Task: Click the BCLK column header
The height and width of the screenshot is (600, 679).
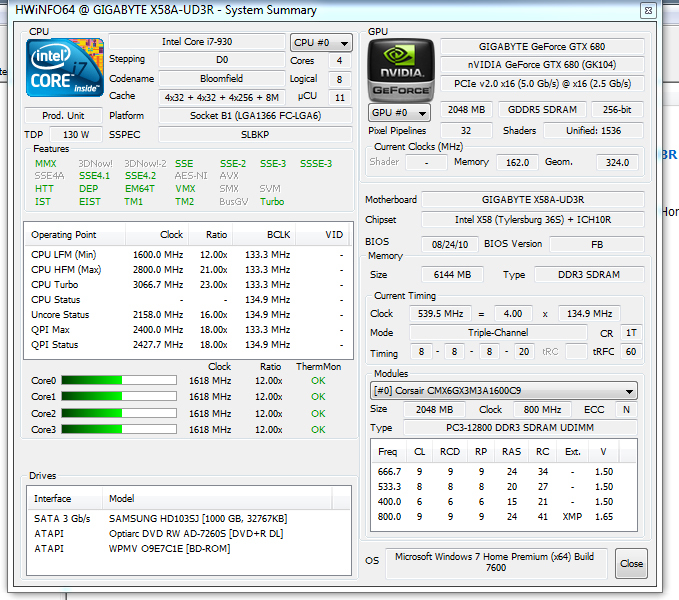Action: 264,235
